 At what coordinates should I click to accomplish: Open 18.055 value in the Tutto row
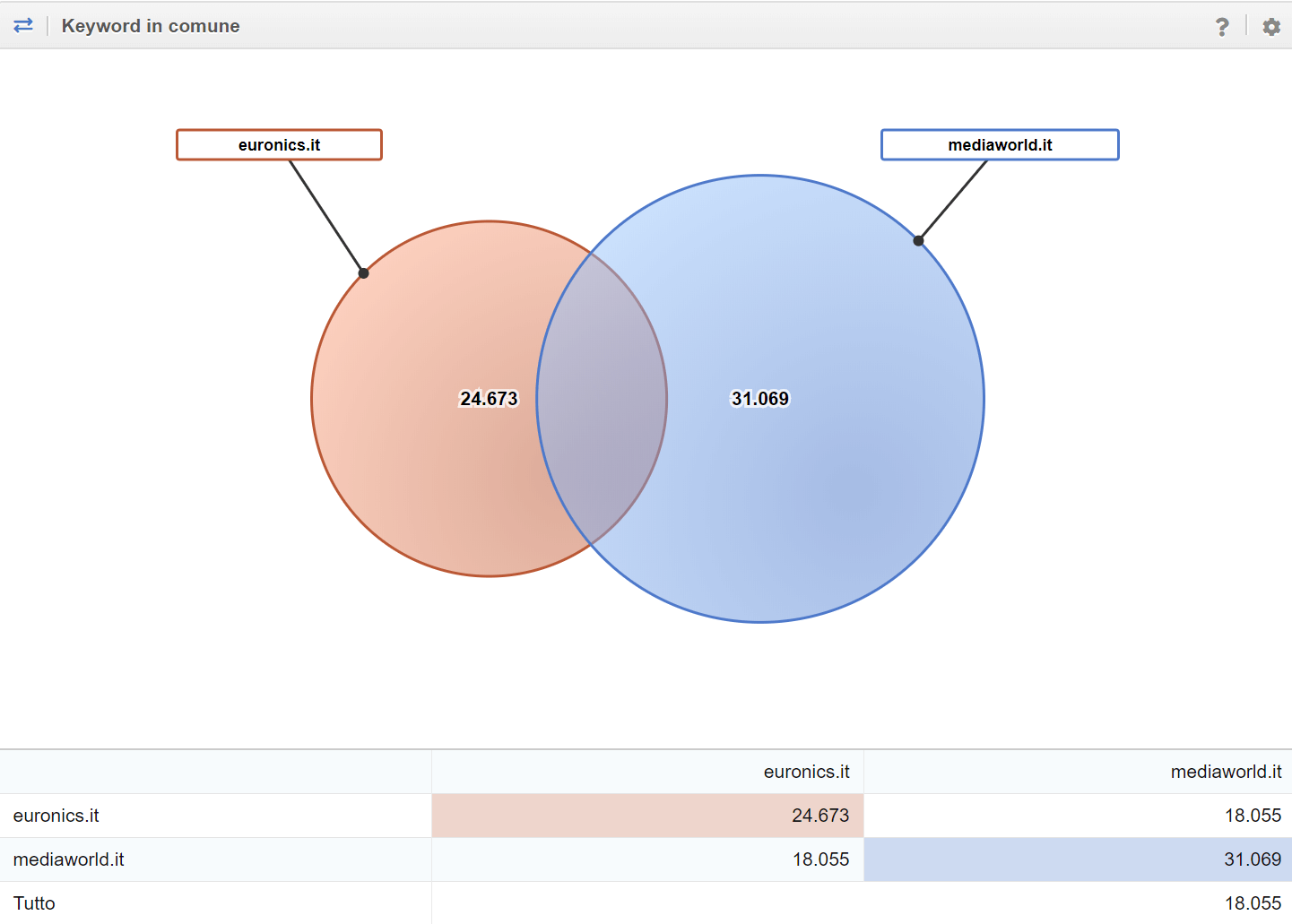(x=1253, y=903)
